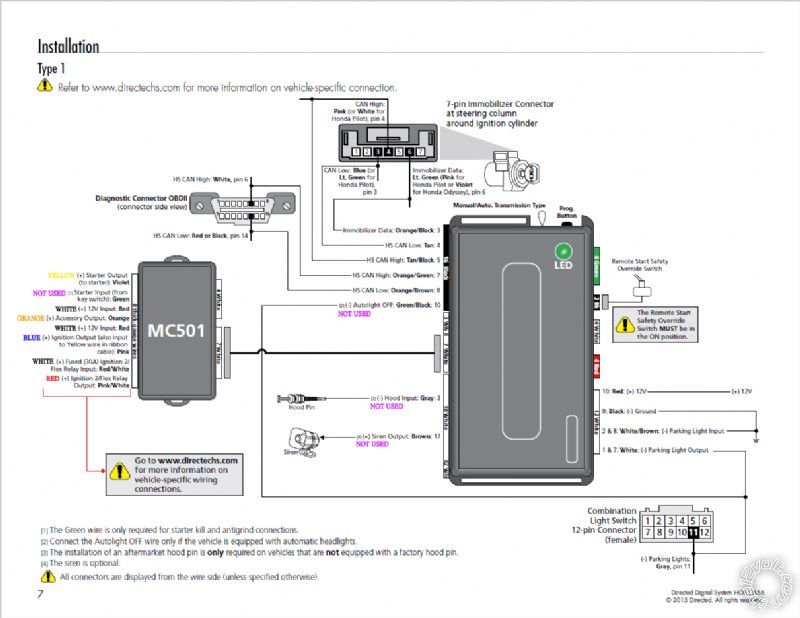Click the Prog. Button on main module
This screenshot has width=800, height=618.
click(567, 223)
